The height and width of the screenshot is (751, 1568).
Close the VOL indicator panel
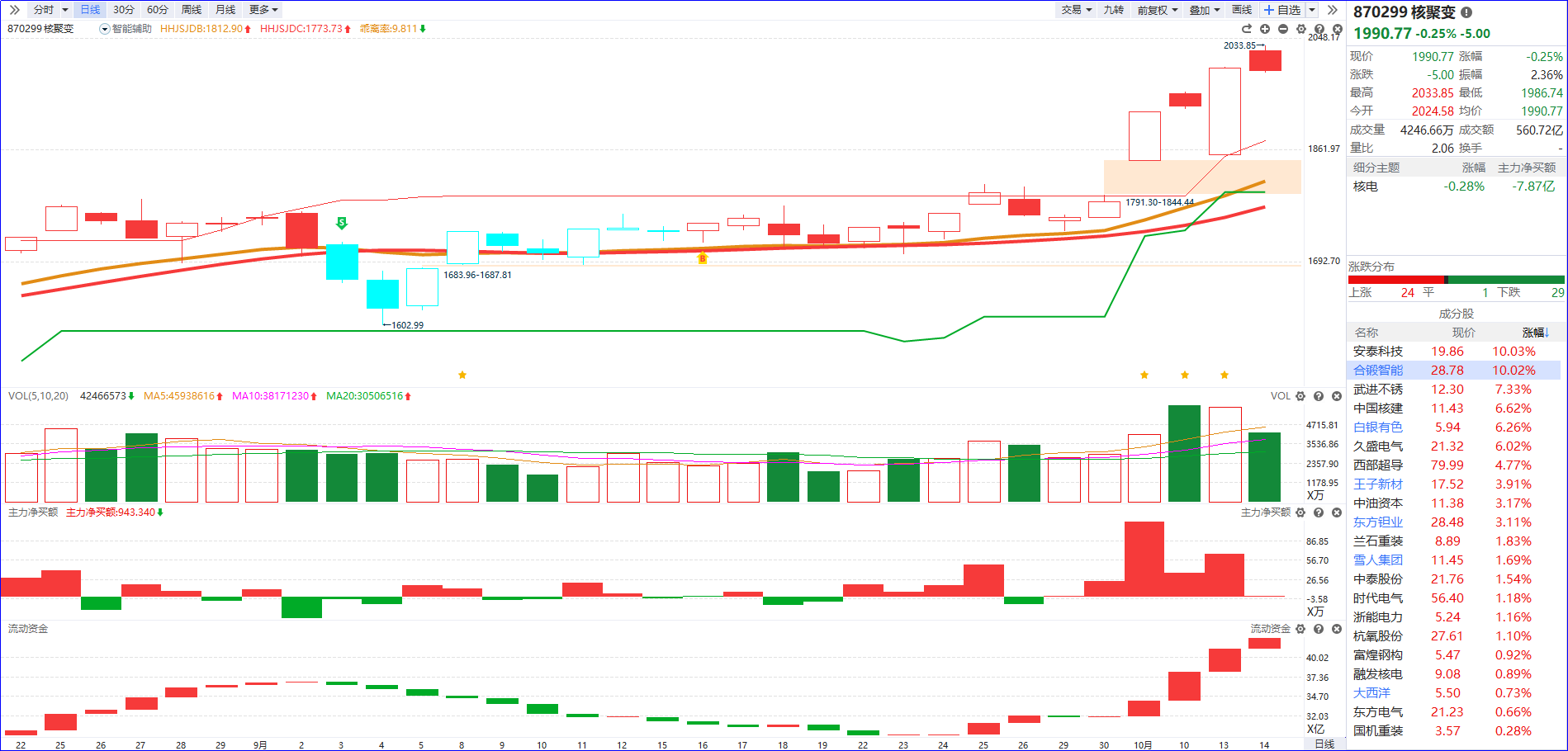pos(1337,396)
